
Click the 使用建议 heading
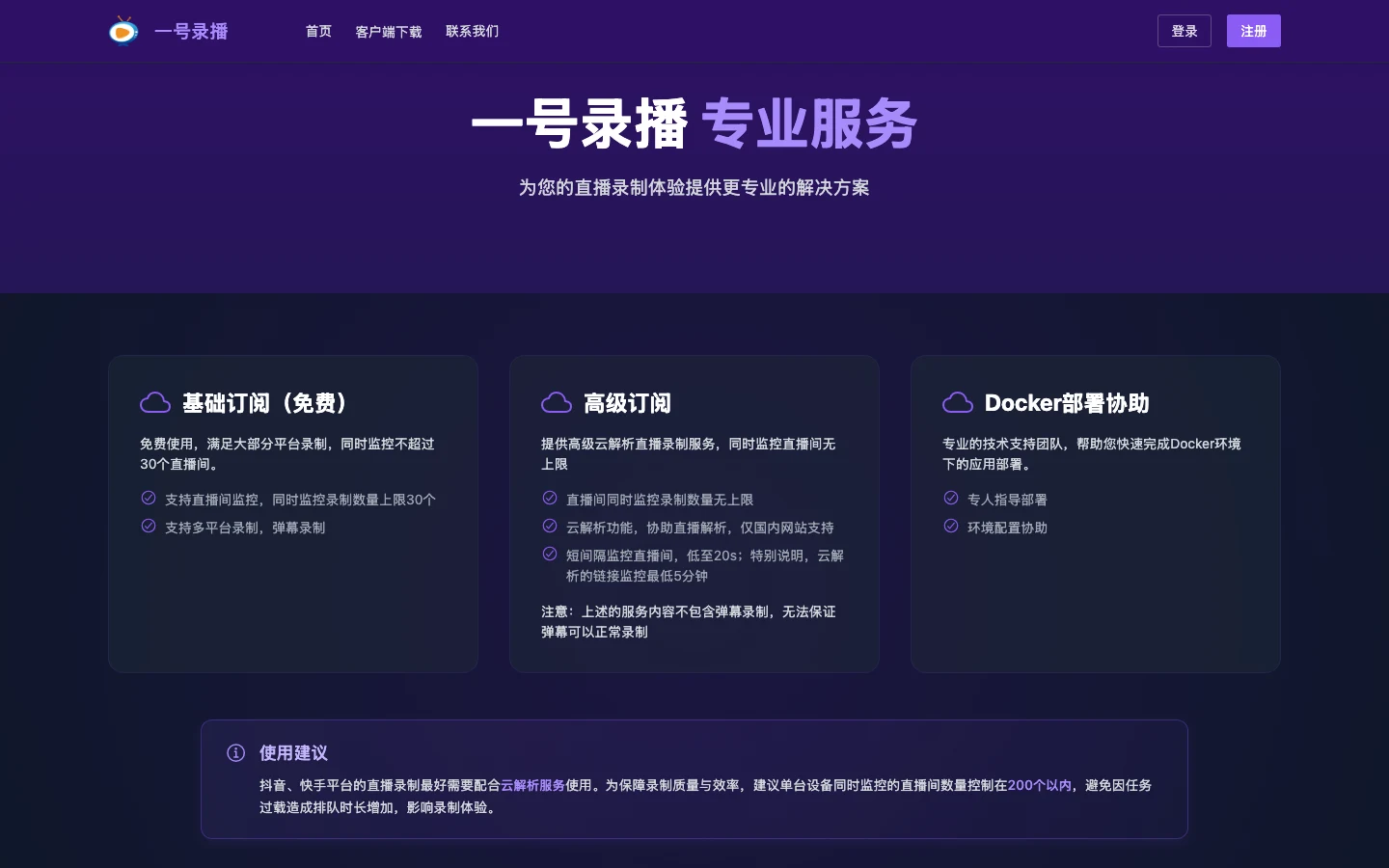[293, 753]
